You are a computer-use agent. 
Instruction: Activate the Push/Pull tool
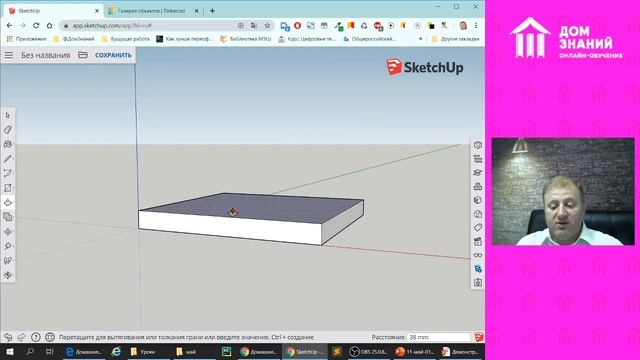coord(8,202)
